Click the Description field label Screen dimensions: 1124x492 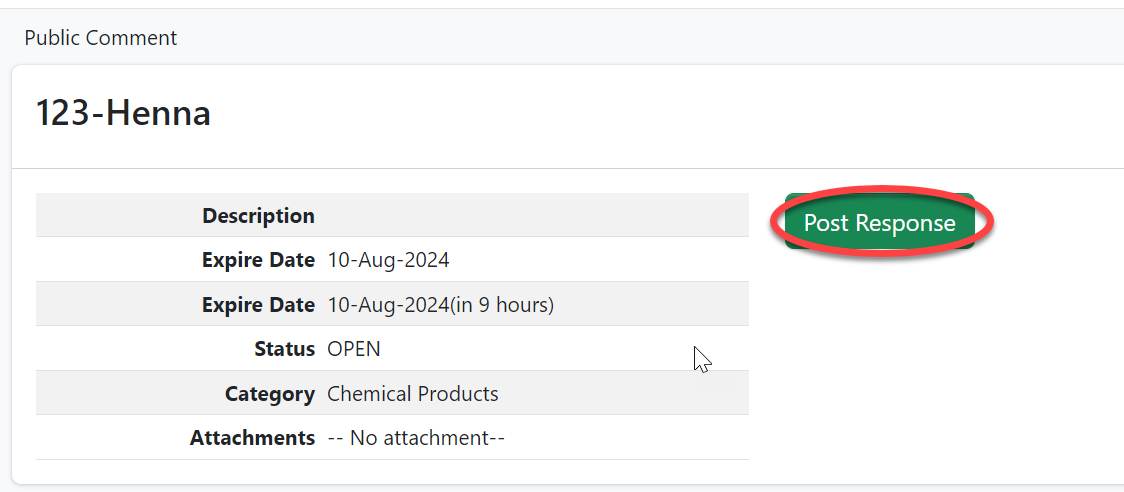(258, 216)
